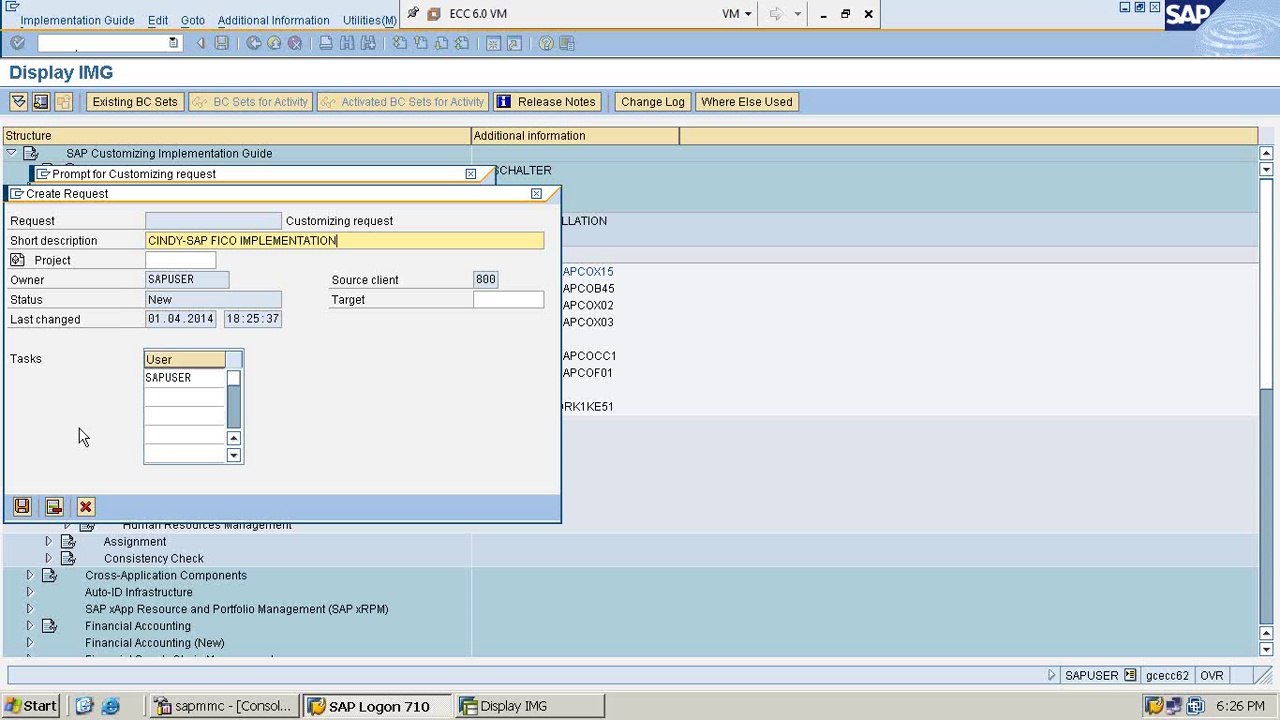Click the Target input field
Image resolution: width=1280 pixels, height=720 pixels.
pyautogui.click(x=509, y=299)
